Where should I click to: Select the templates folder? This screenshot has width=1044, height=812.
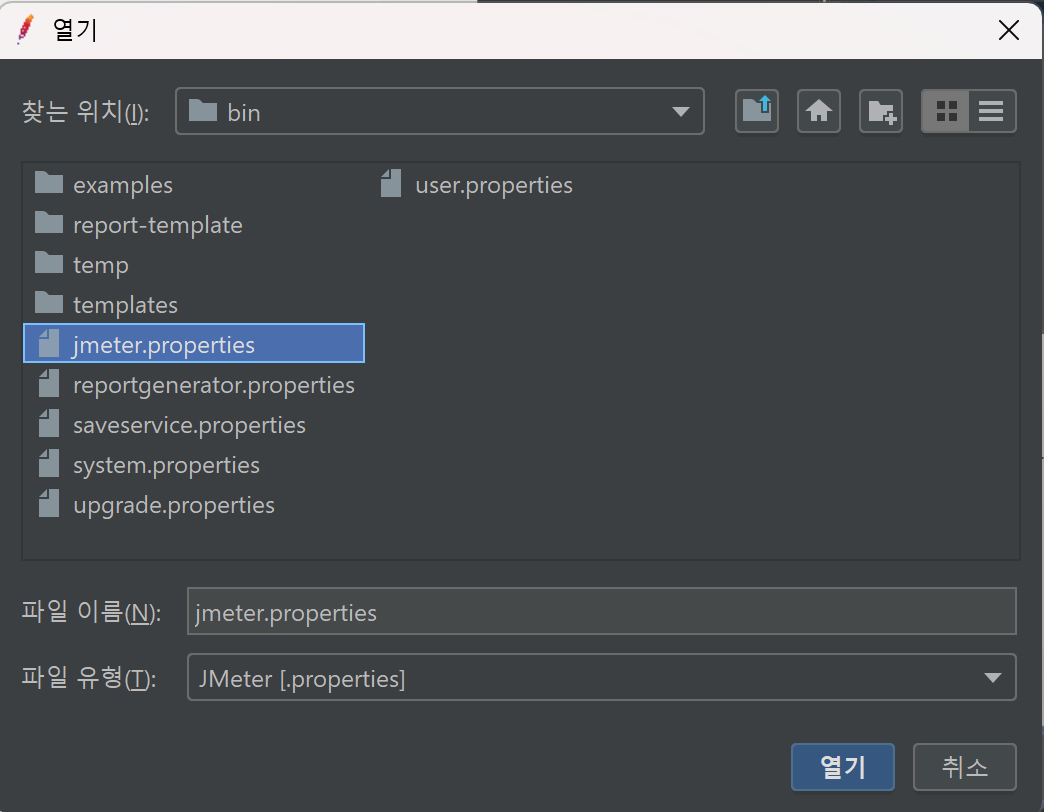pyautogui.click(x=106, y=304)
